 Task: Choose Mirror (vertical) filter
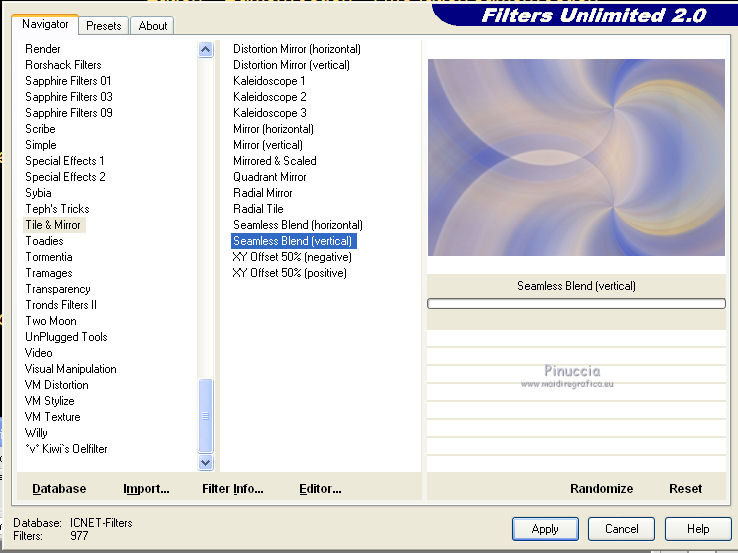coord(268,145)
